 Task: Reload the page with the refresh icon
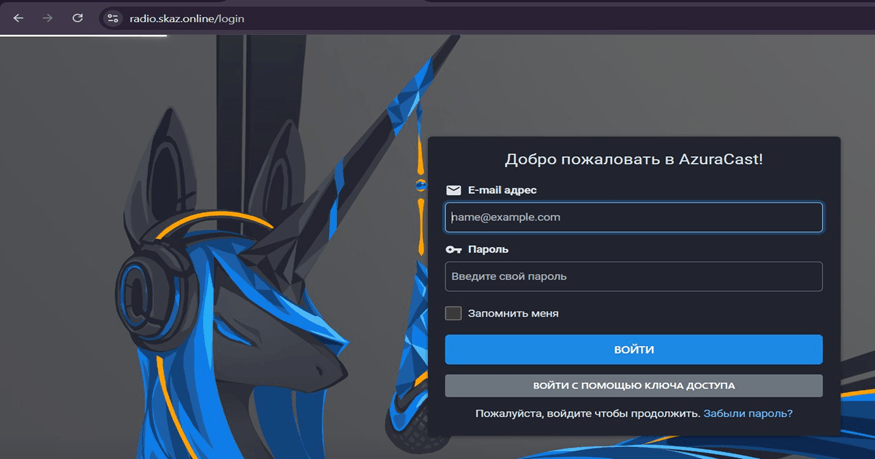(x=78, y=18)
